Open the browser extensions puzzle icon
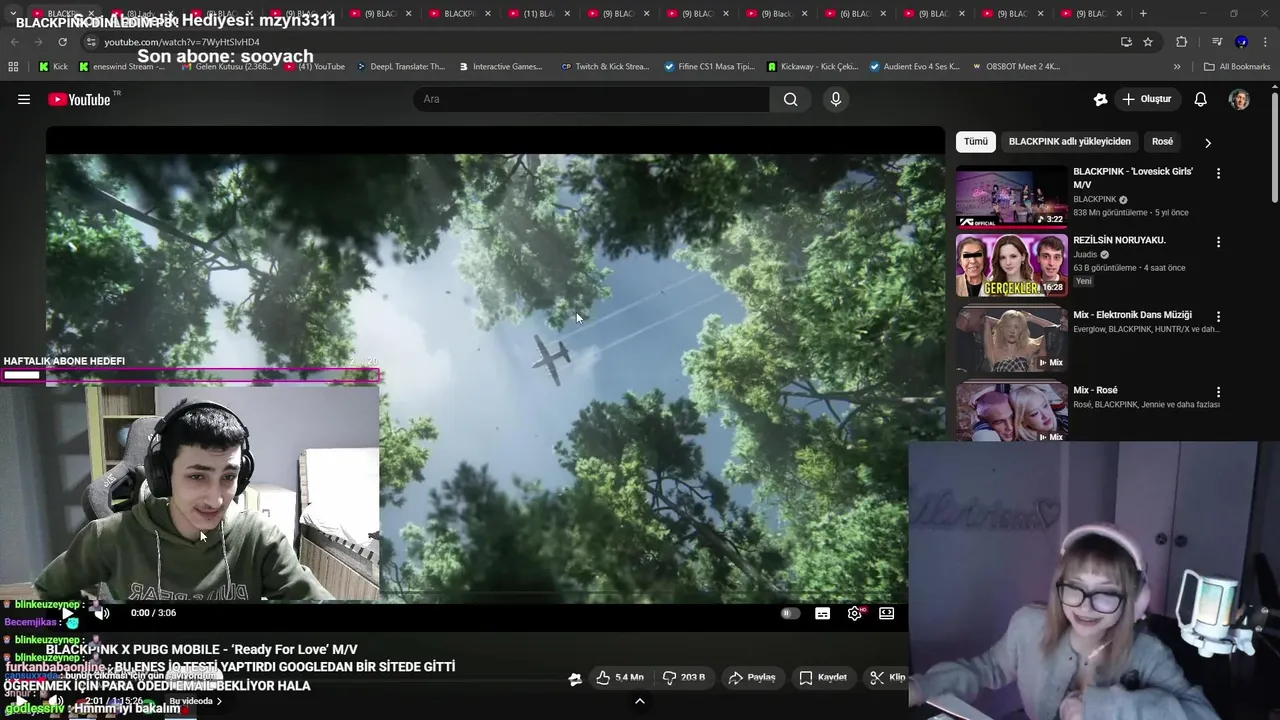Viewport: 1280px width, 720px height. pos(1181,42)
